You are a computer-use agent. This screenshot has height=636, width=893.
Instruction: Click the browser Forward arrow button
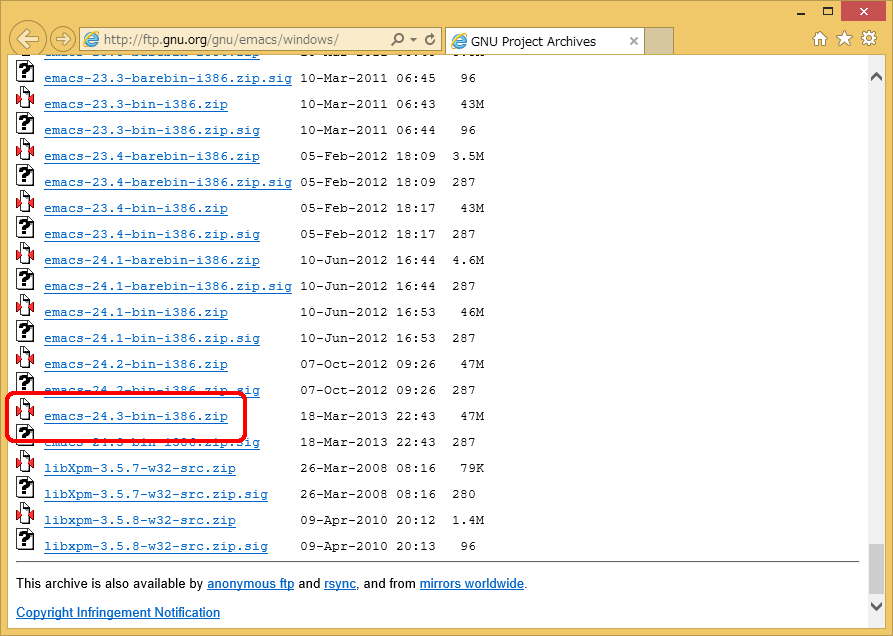click(63, 39)
